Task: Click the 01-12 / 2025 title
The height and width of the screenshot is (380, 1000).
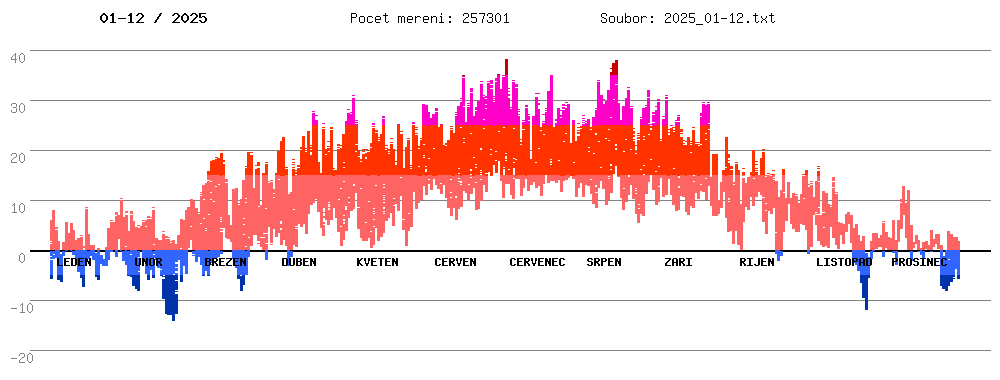Action: click(x=154, y=18)
